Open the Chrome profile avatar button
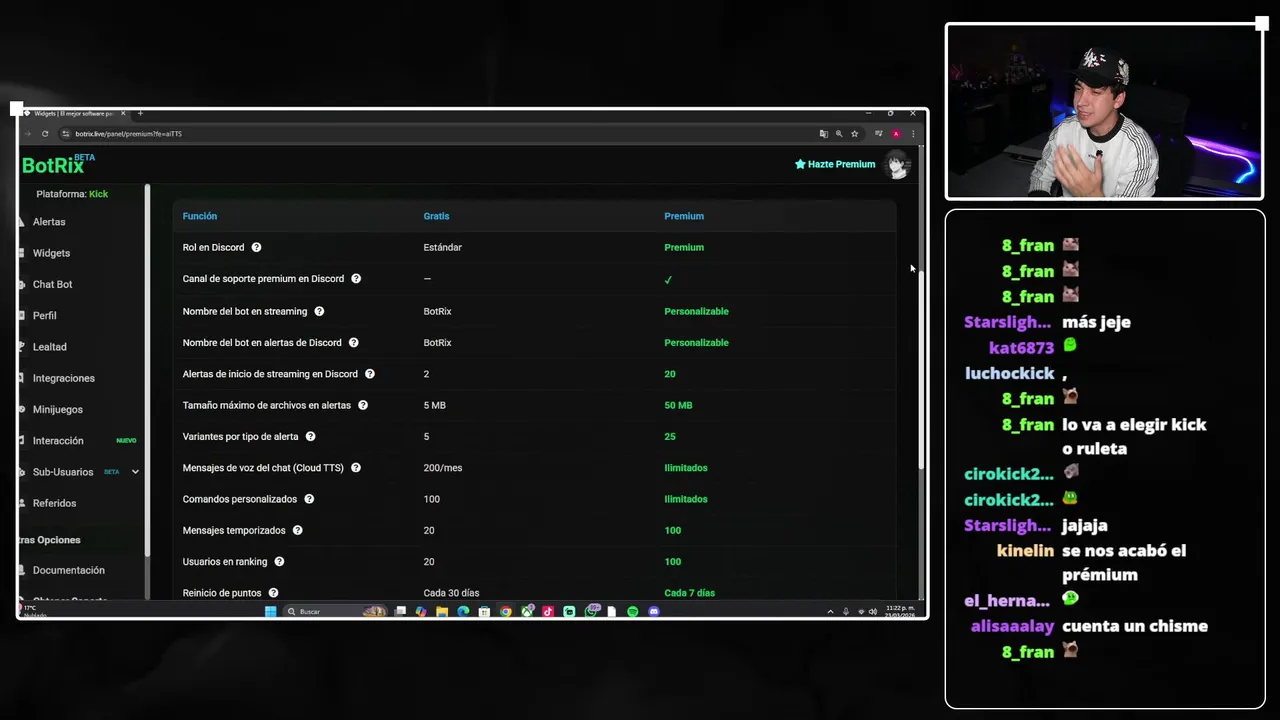 click(x=896, y=134)
